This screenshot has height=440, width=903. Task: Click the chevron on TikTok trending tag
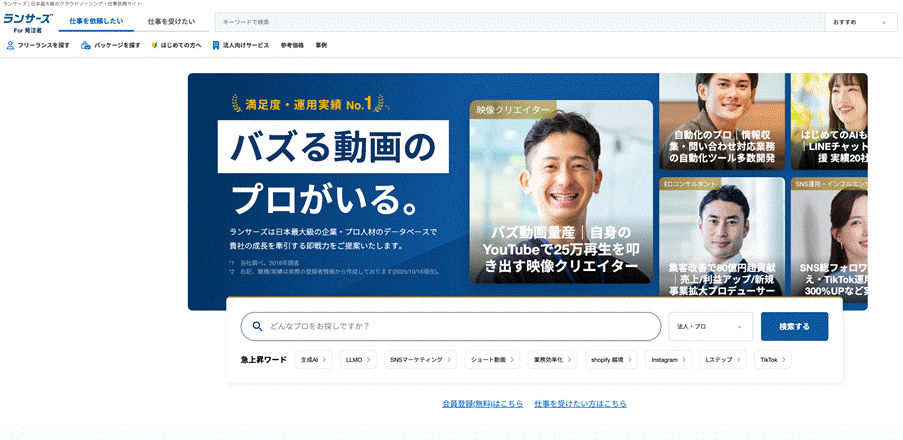coord(783,359)
